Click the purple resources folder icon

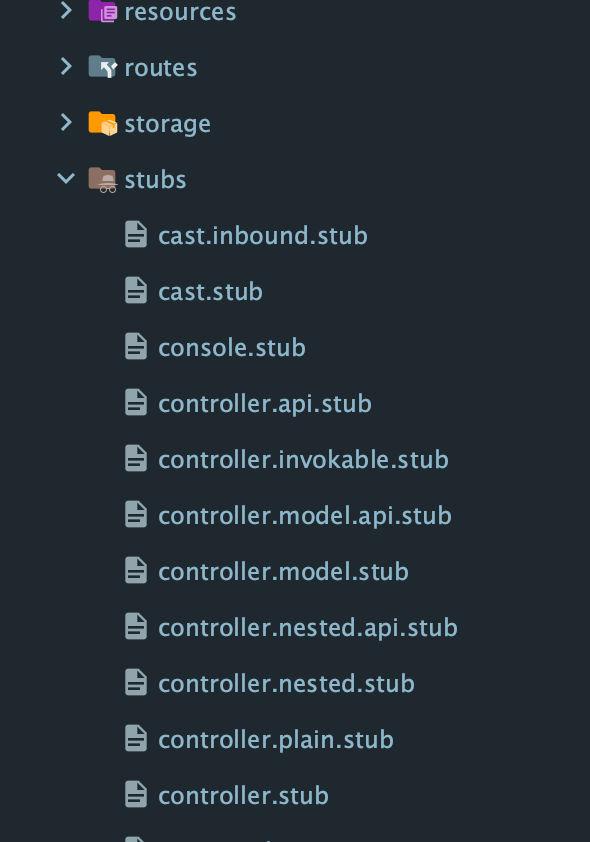tap(103, 11)
